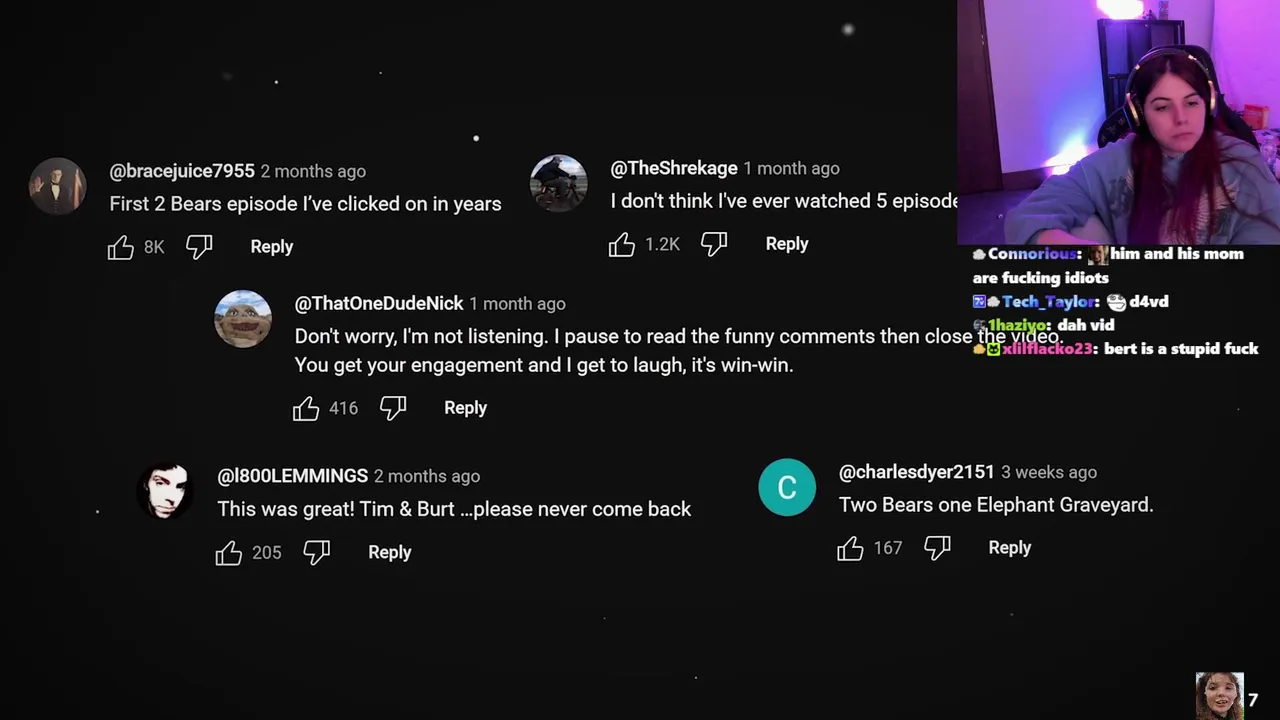This screenshot has height=720, width=1280.
Task: Dislike the @l800LEMMINGS comment
Action: click(x=317, y=552)
